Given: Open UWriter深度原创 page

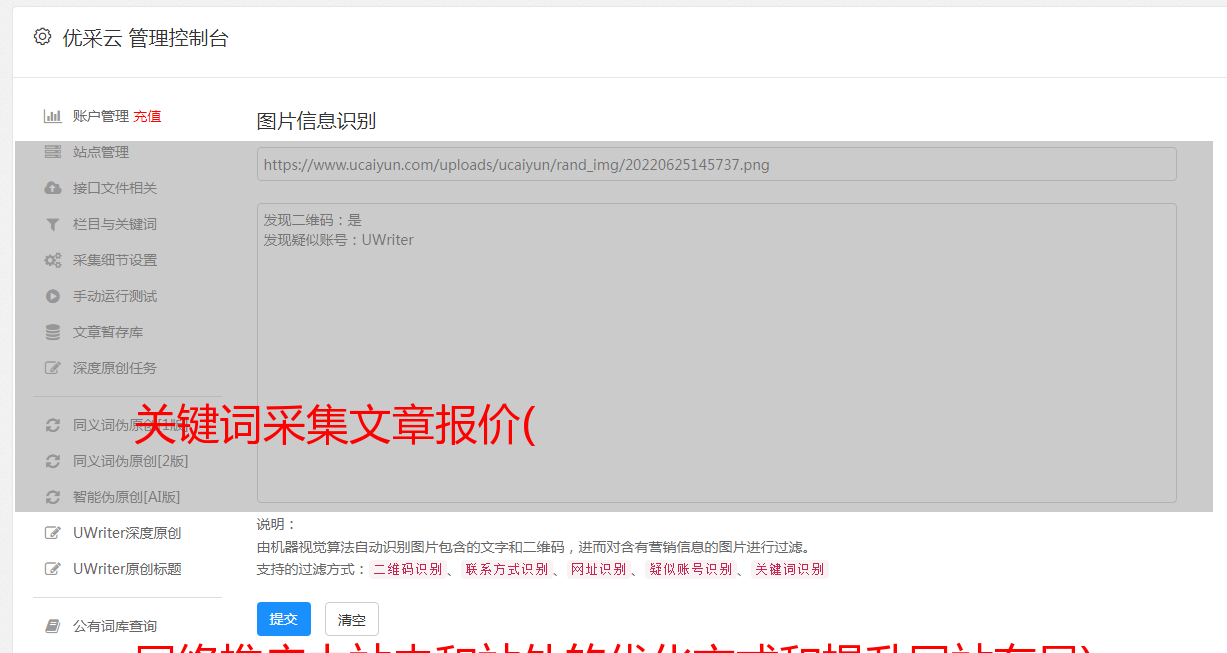Looking at the screenshot, I should (127, 533).
